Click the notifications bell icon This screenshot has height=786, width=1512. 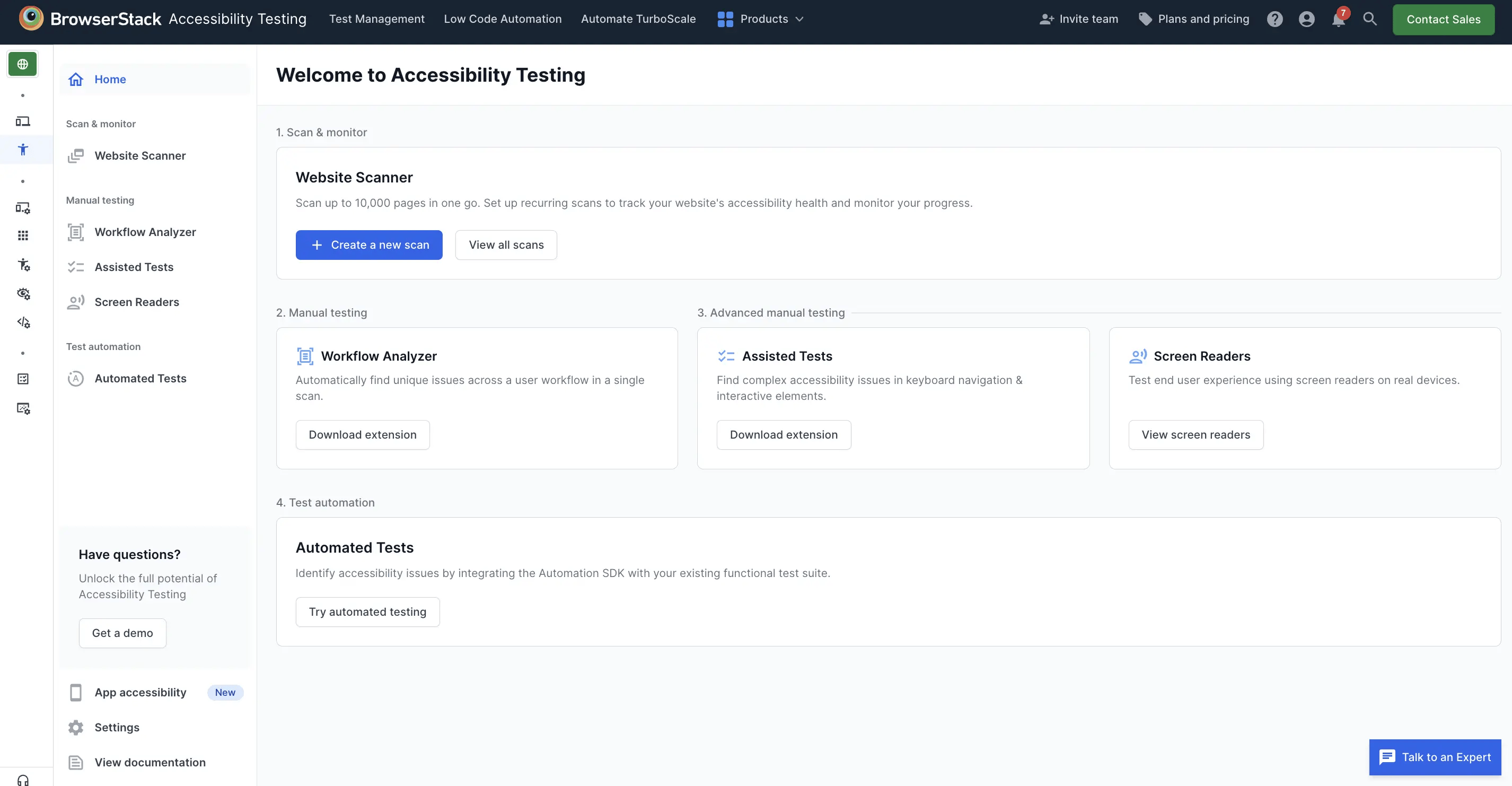(x=1338, y=19)
